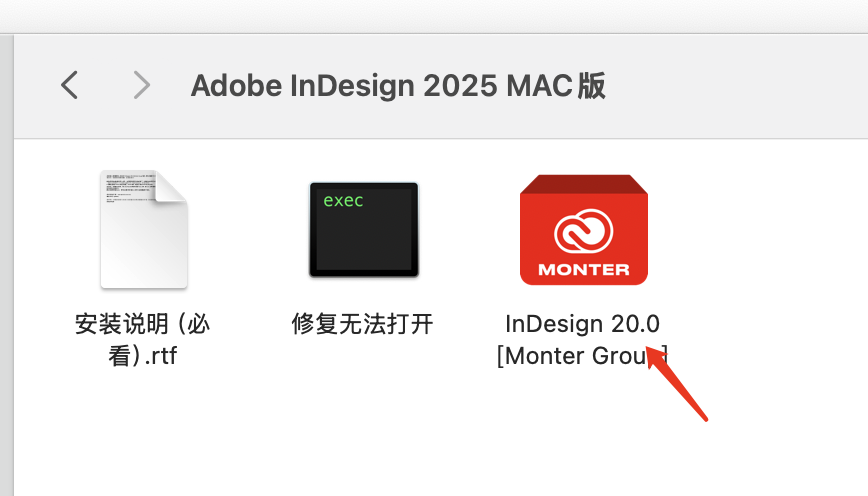This screenshot has width=868, height=496.
Task: Click the 修复无法打开 file name label
Action: tap(363, 324)
